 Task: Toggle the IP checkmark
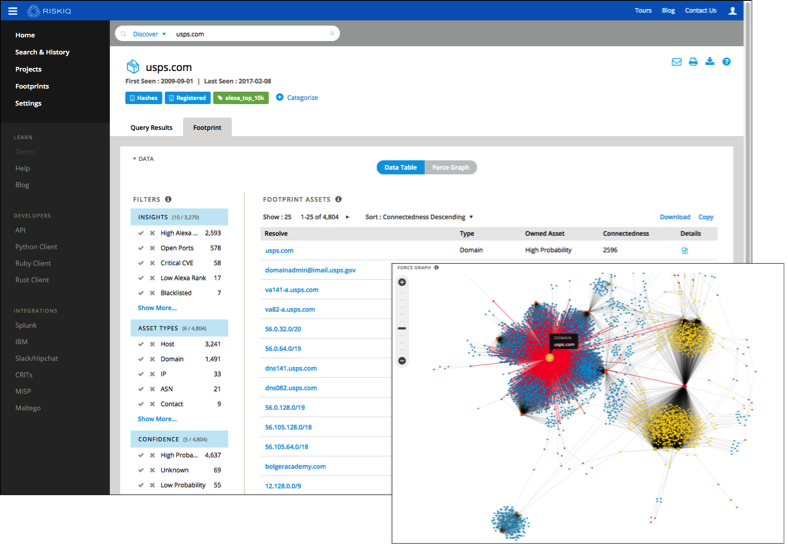point(141,374)
